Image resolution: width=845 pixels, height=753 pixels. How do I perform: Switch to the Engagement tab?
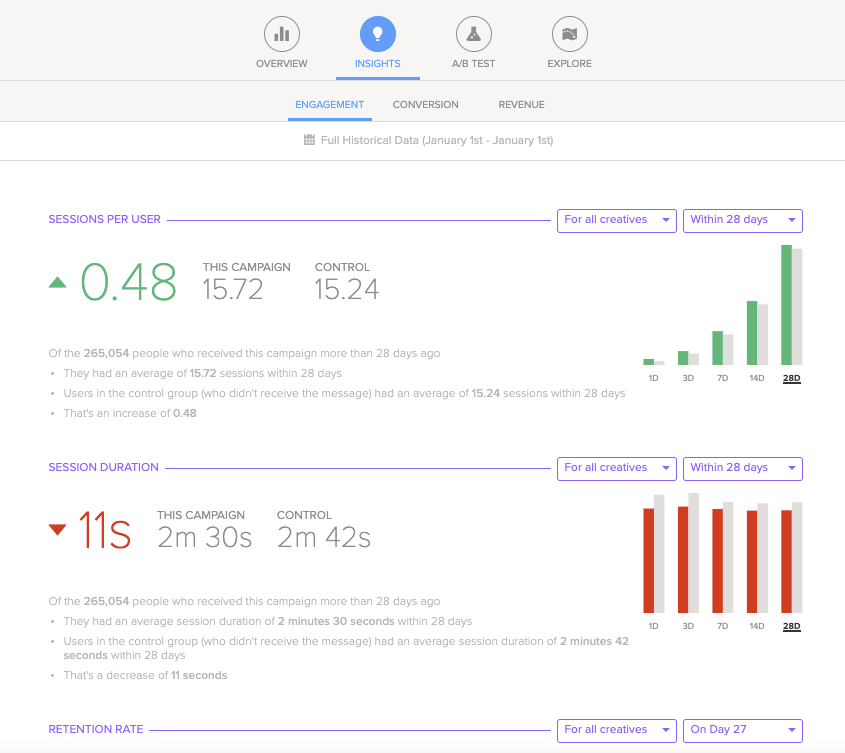pos(329,105)
